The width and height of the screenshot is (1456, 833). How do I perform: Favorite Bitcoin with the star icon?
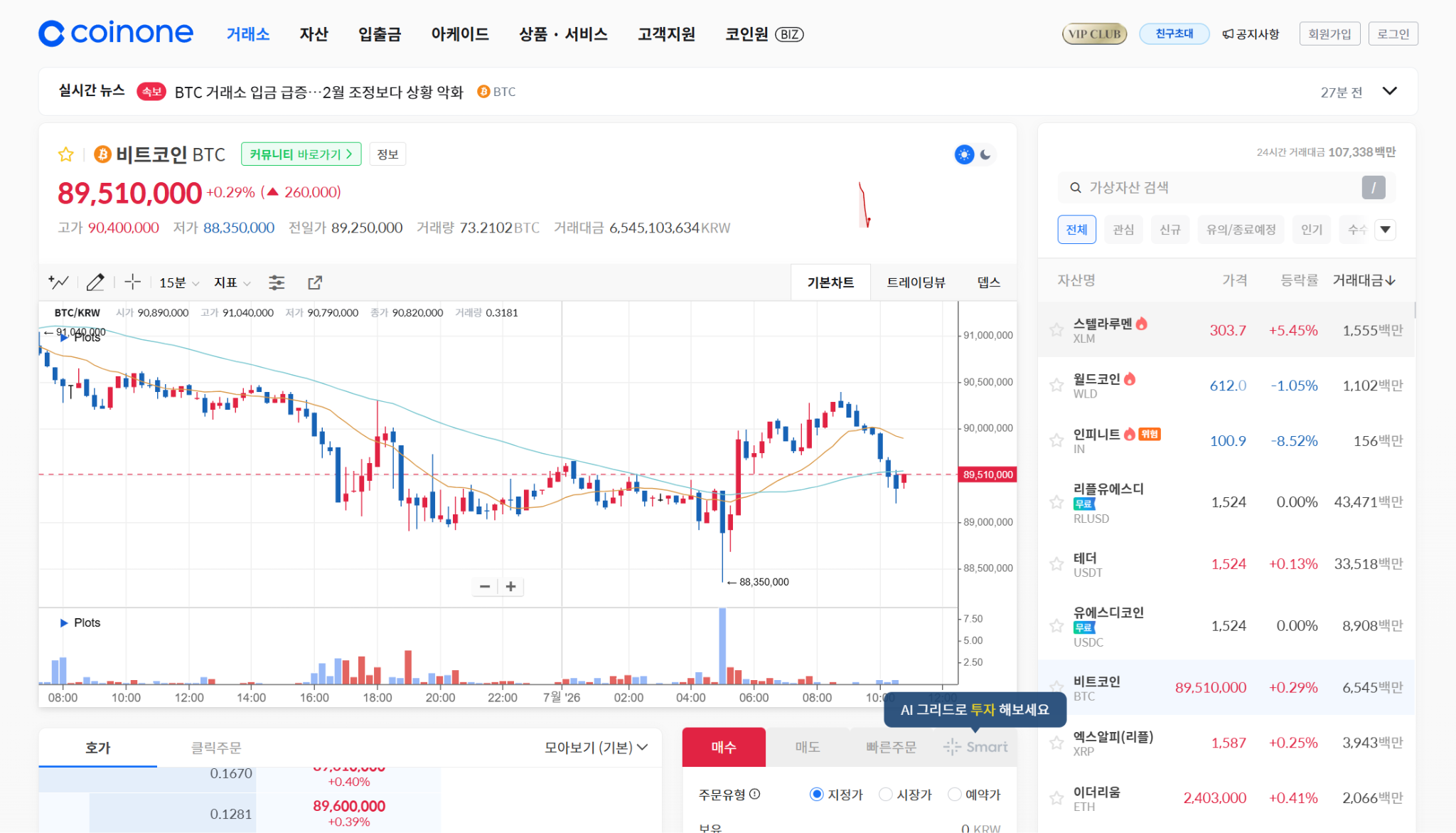point(66,154)
